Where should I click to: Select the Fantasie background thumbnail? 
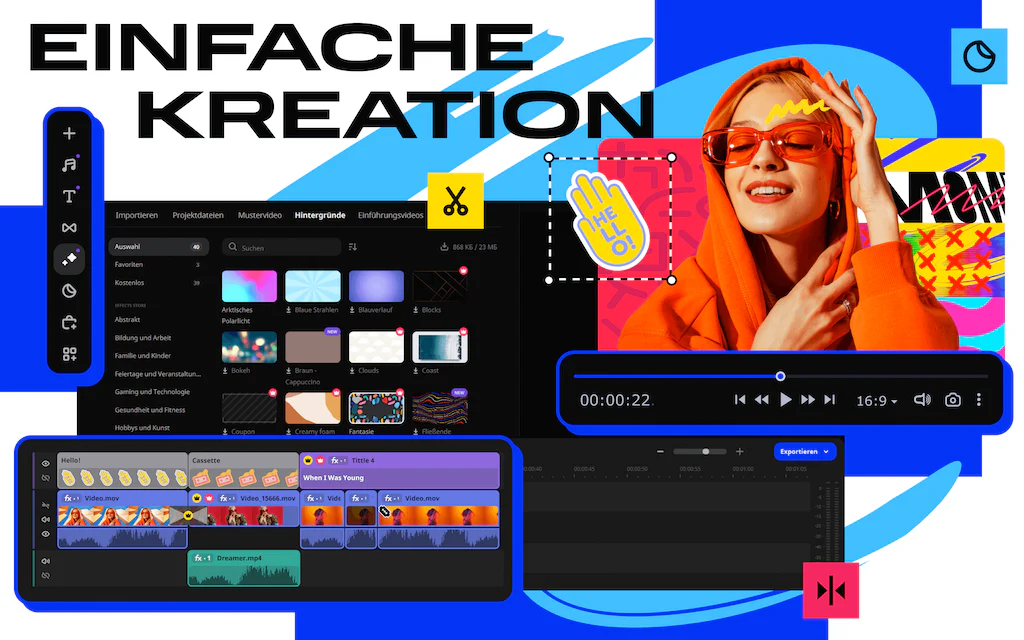[376, 408]
